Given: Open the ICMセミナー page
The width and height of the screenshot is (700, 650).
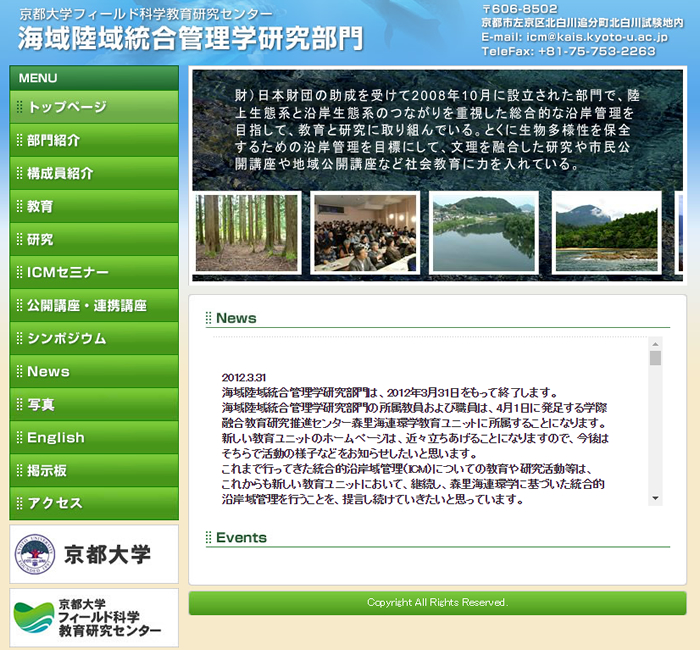Looking at the screenshot, I should click(93, 272).
